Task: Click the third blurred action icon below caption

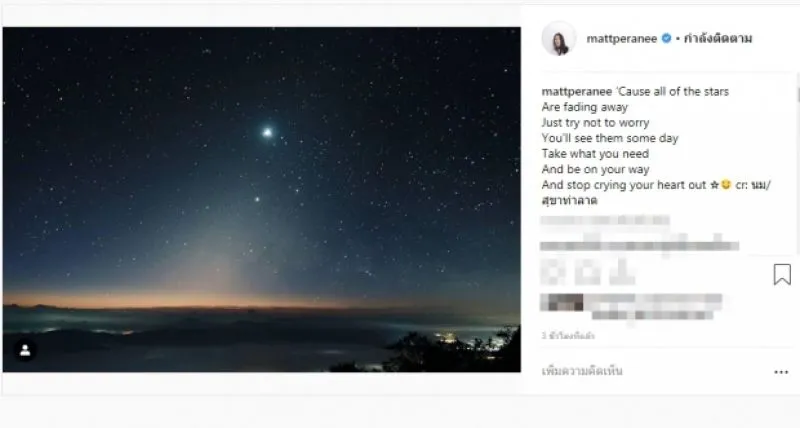Action: tap(622, 271)
